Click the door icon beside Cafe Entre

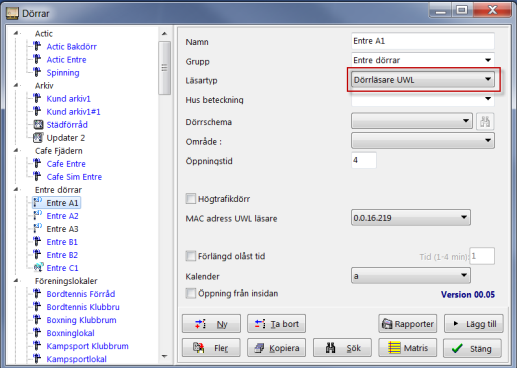37,163
